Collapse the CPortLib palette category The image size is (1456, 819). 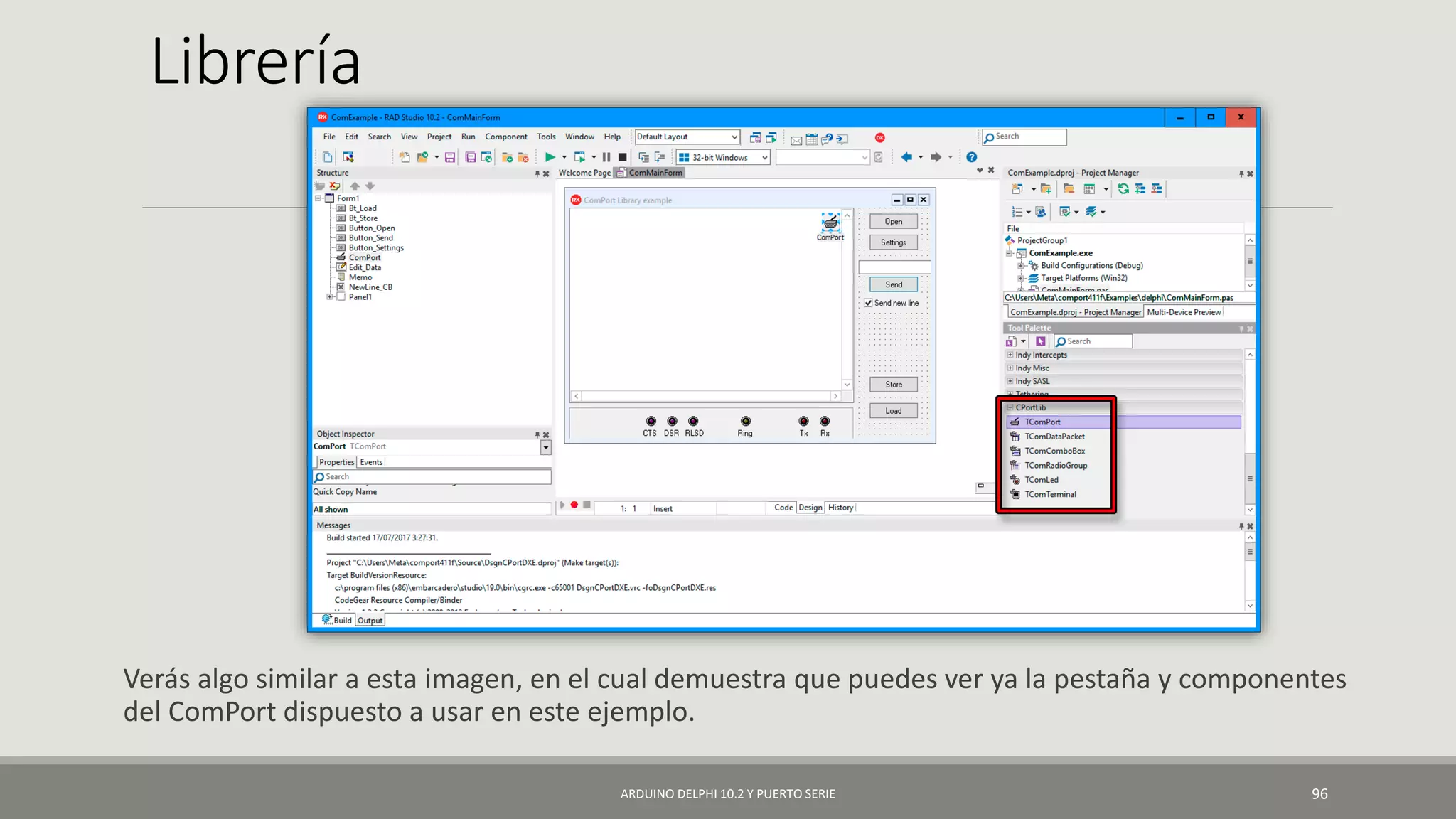point(1010,407)
